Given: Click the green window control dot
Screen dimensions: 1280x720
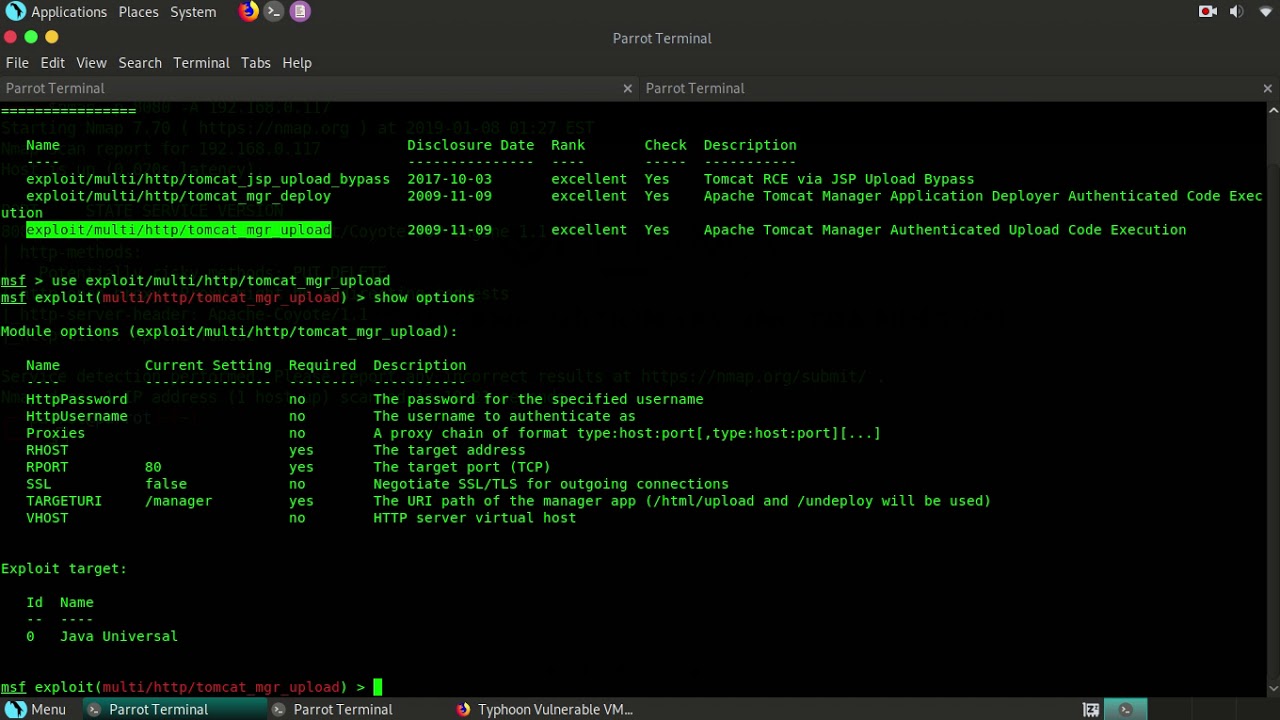Looking at the screenshot, I should pyautogui.click(x=31, y=37).
